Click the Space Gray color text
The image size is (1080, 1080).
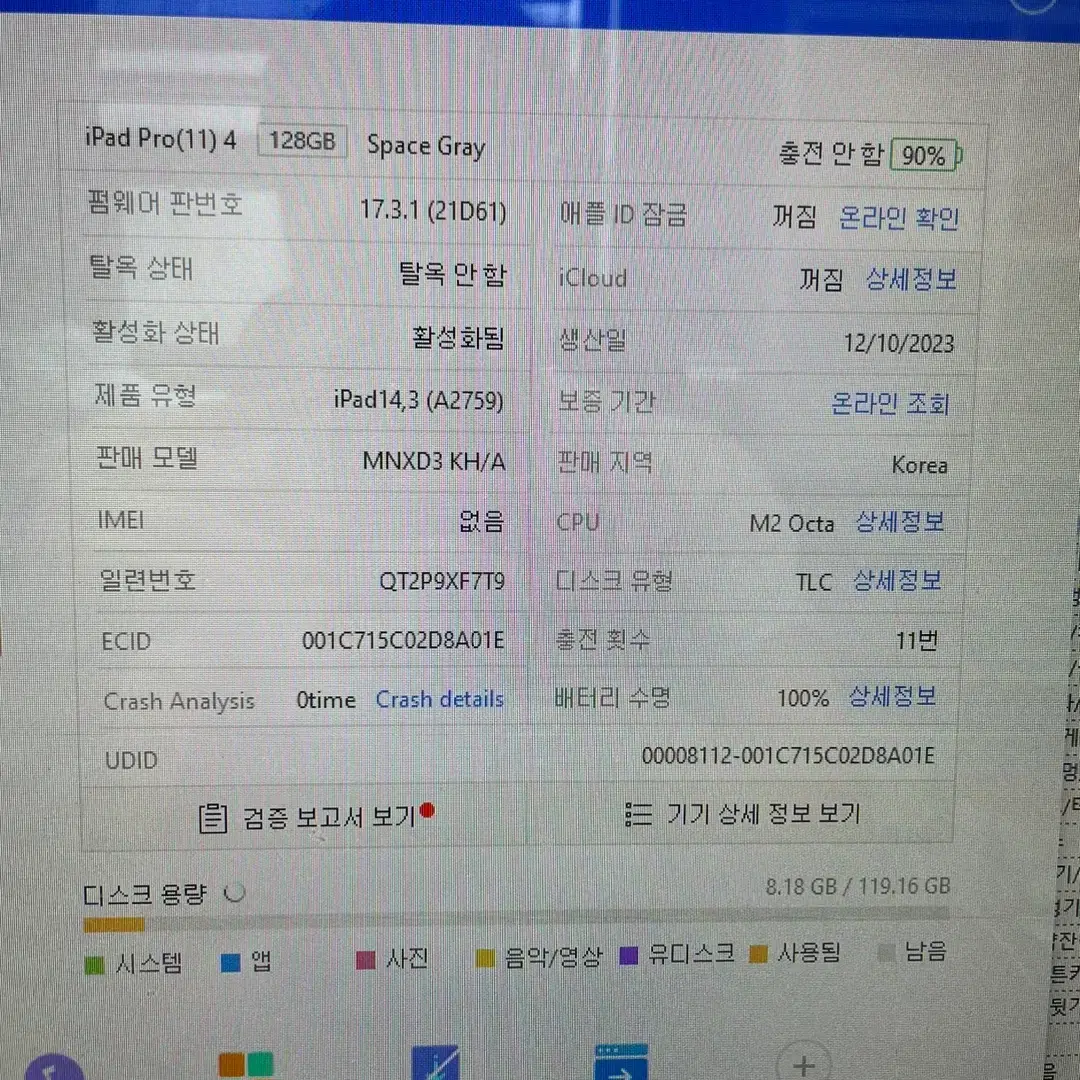426,146
